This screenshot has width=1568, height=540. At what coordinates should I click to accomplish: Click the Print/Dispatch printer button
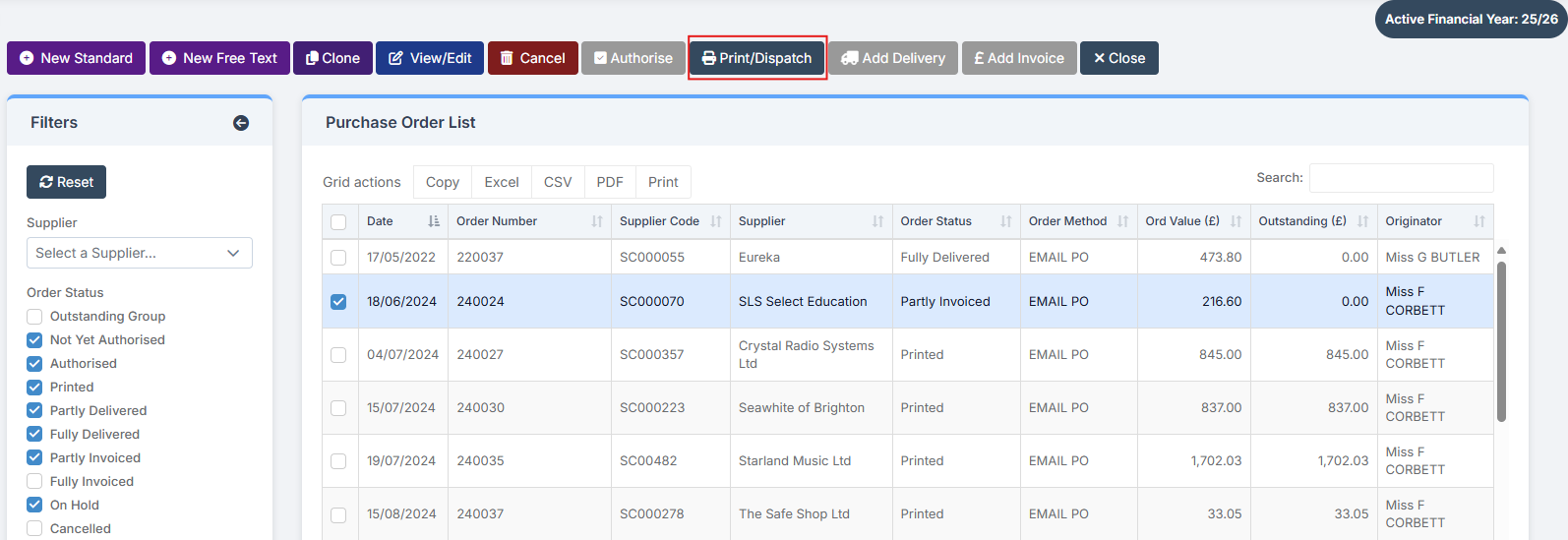tap(756, 58)
